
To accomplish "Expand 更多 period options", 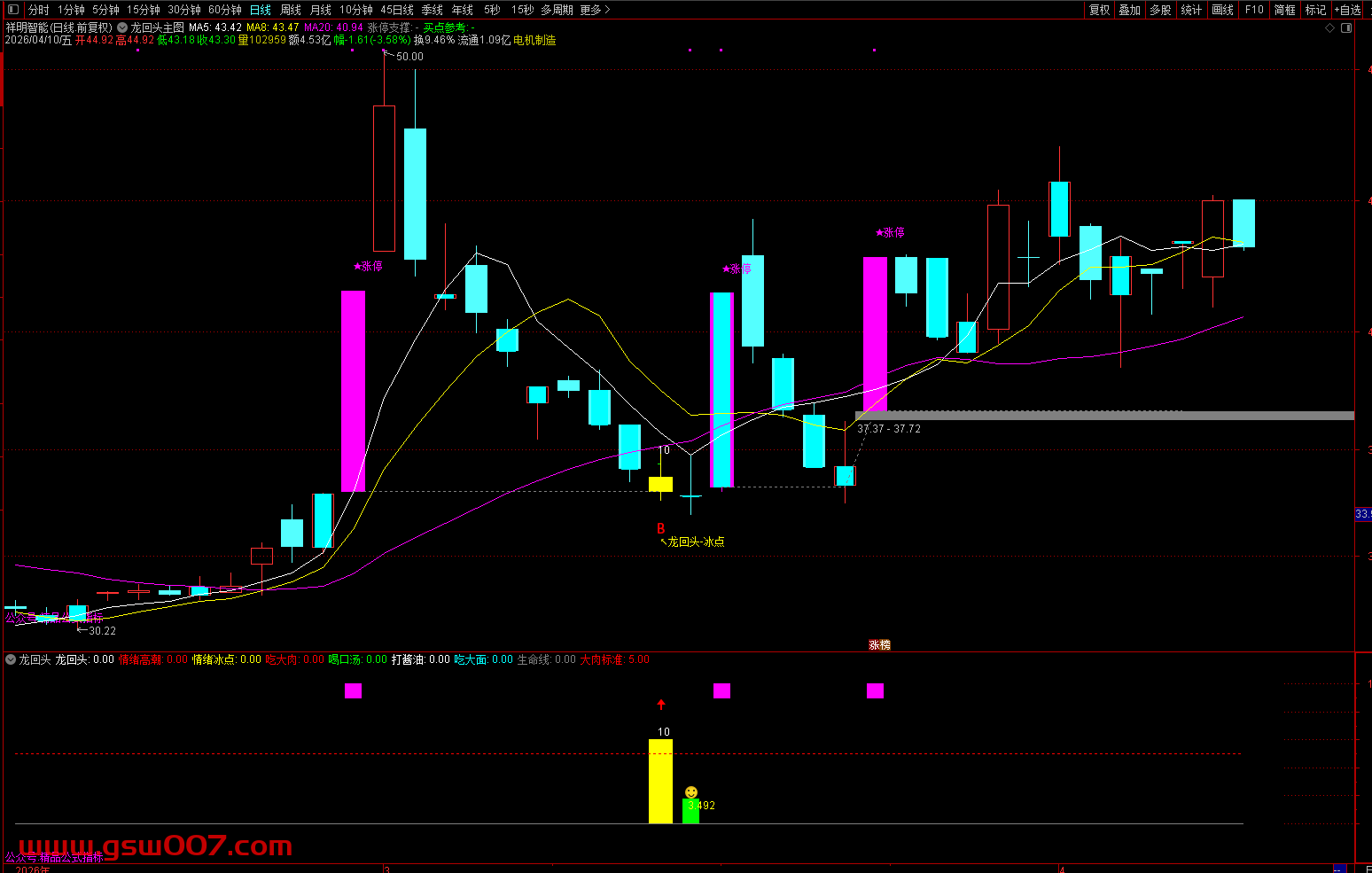I will coord(595,10).
